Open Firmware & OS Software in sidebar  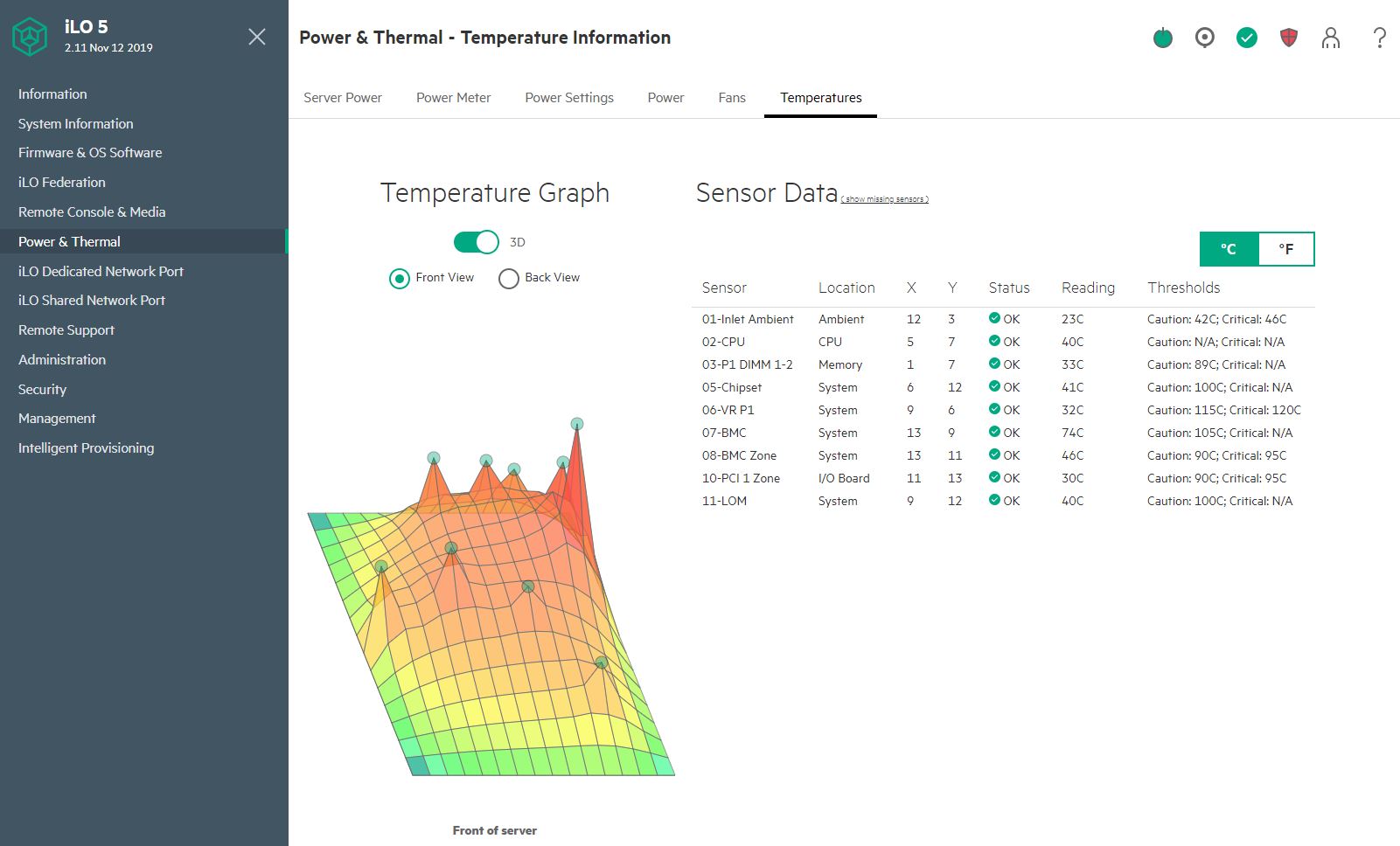tap(90, 153)
